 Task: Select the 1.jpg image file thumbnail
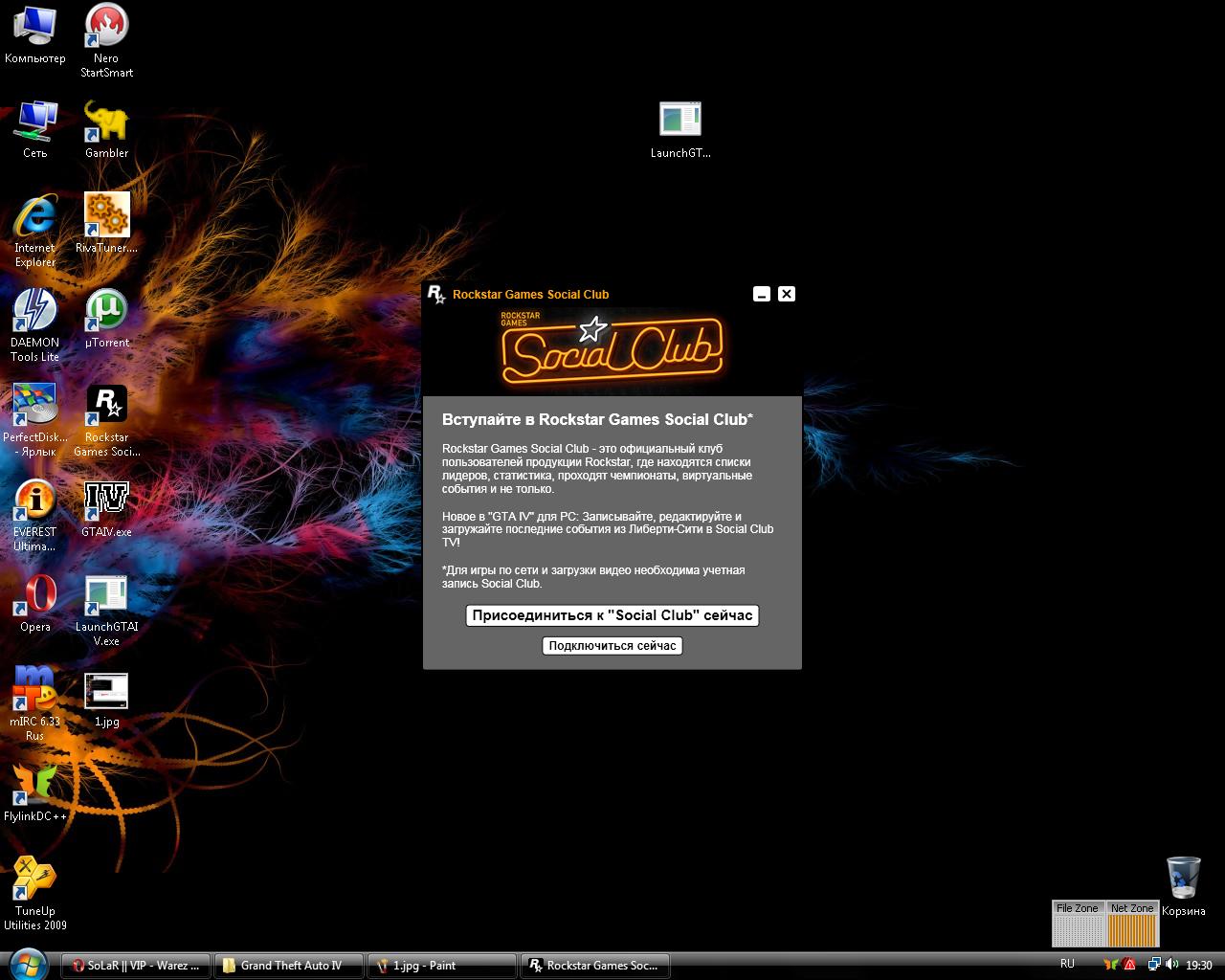(x=106, y=692)
